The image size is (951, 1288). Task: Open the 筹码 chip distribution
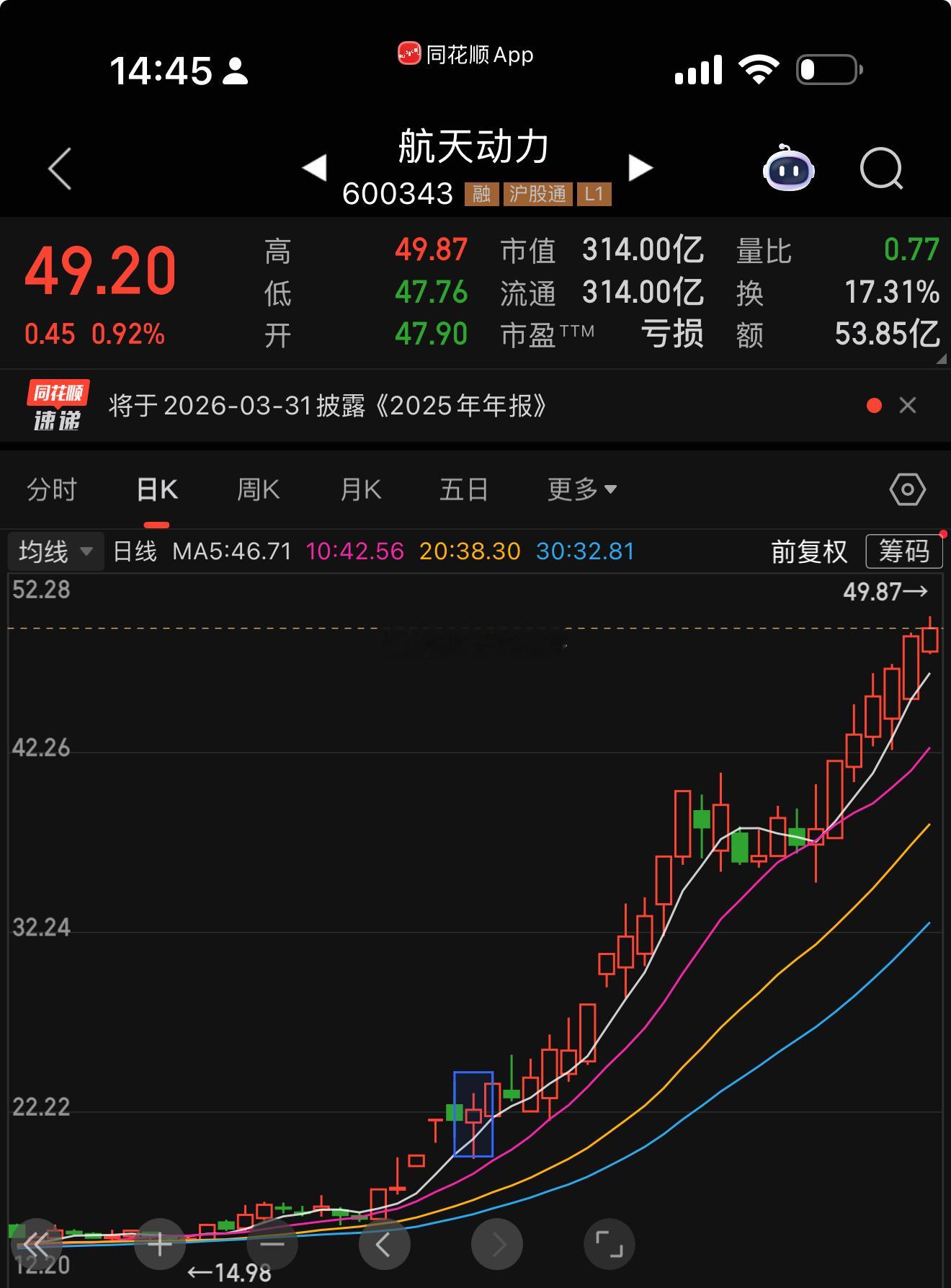point(904,551)
